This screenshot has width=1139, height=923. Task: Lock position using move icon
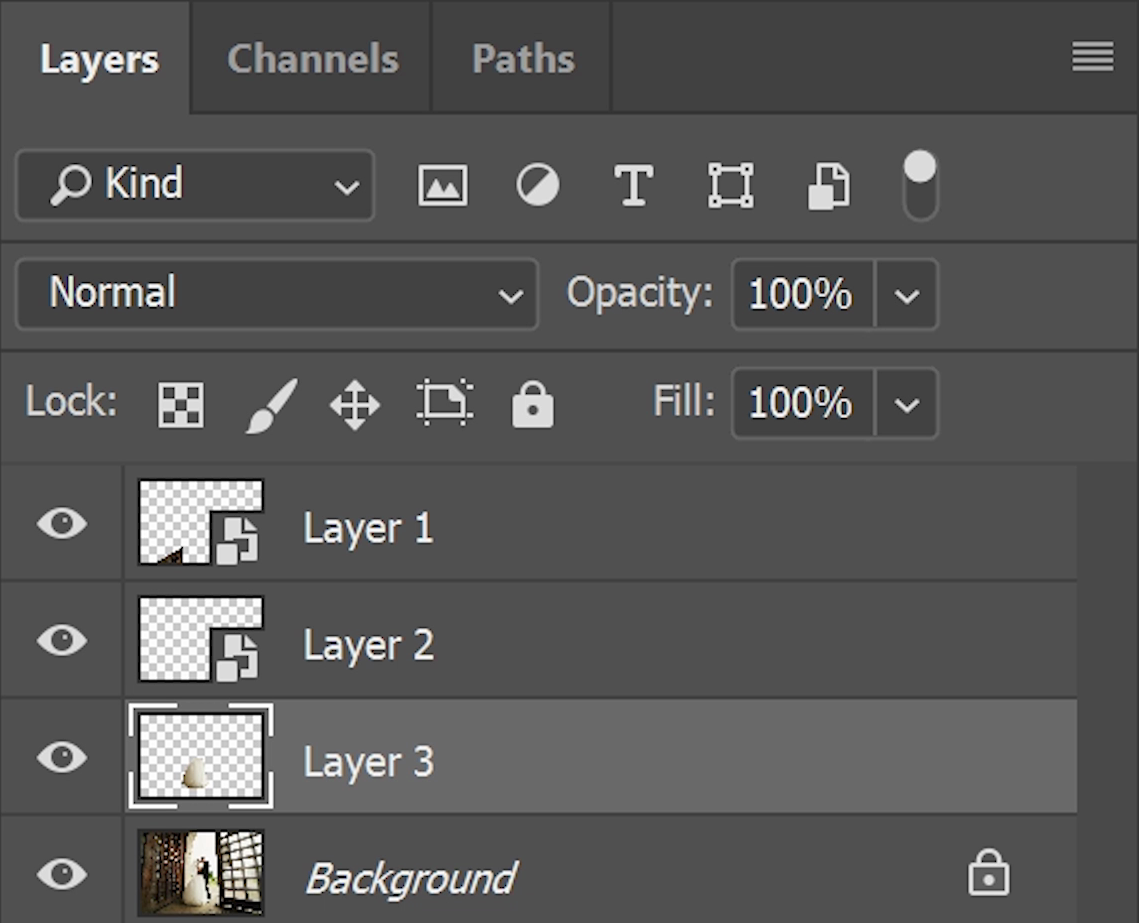(x=356, y=403)
